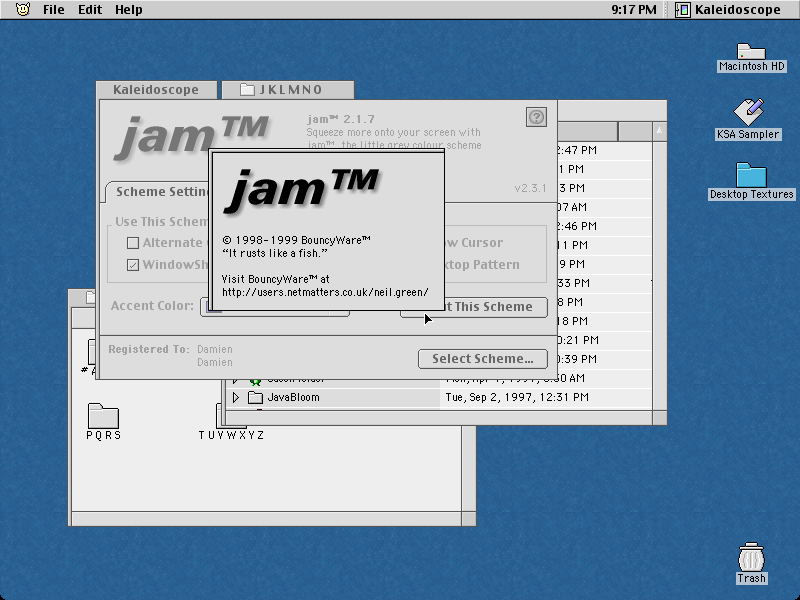The image size is (800, 600).
Task: Click the Select Scheme... button
Action: coord(483,359)
